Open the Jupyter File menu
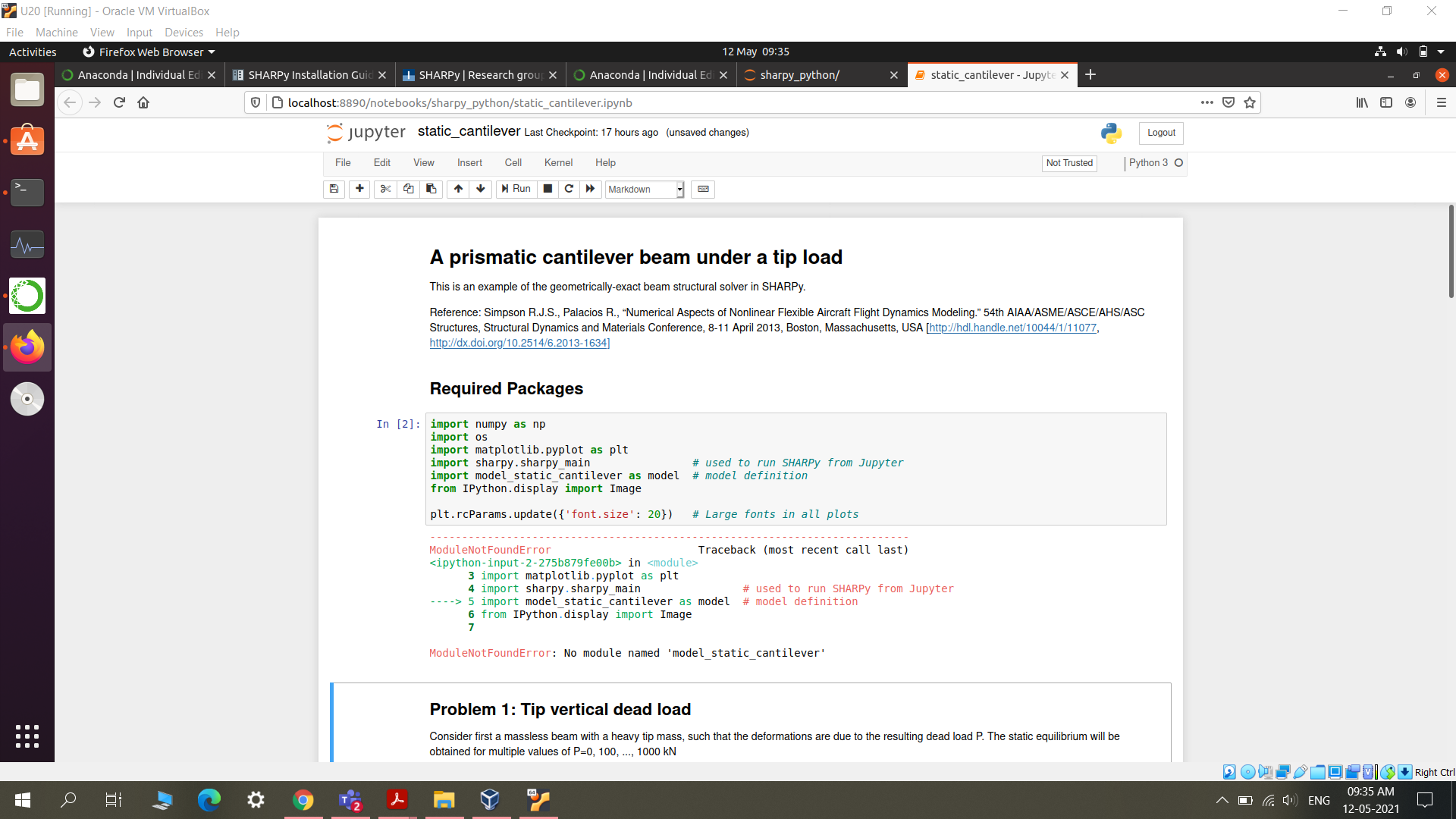Viewport: 1456px width, 819px height. click(x=343, y=163)
